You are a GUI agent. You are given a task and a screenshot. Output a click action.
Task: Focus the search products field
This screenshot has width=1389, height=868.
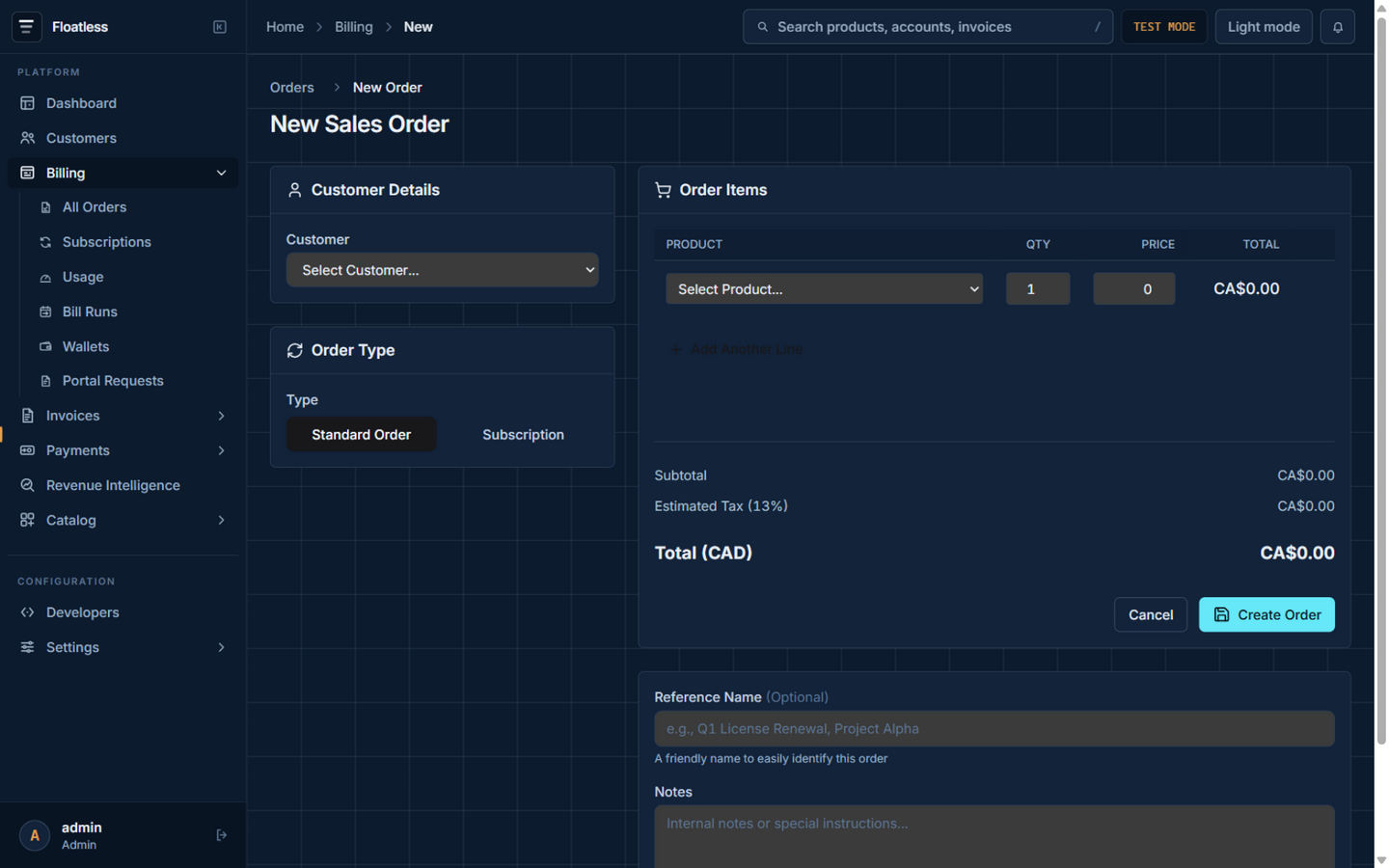[x=927, y=27]
